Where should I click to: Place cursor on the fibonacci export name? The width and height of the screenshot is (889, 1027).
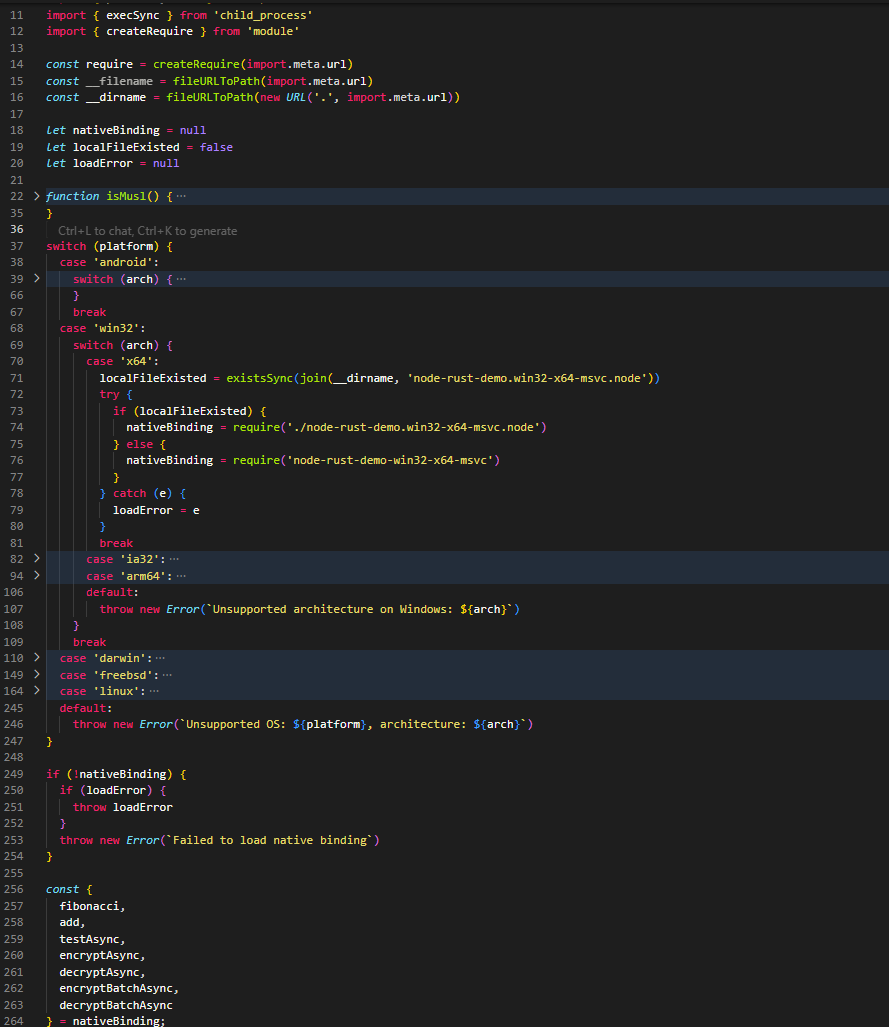(92, 906)
